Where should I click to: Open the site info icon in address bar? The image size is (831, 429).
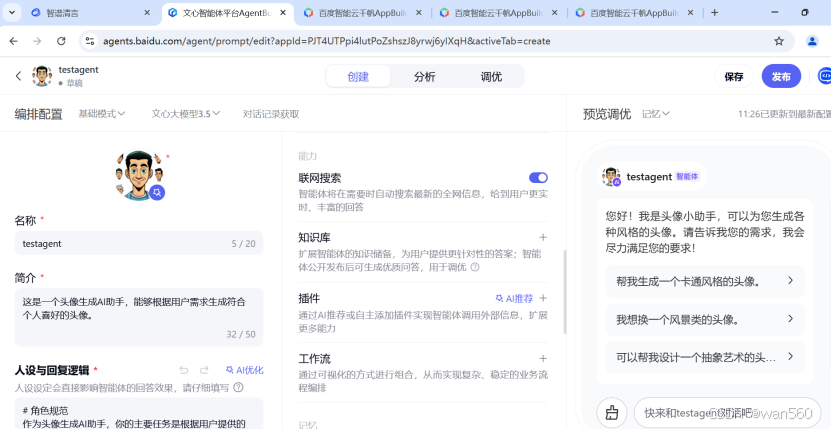tap(90, 41)
